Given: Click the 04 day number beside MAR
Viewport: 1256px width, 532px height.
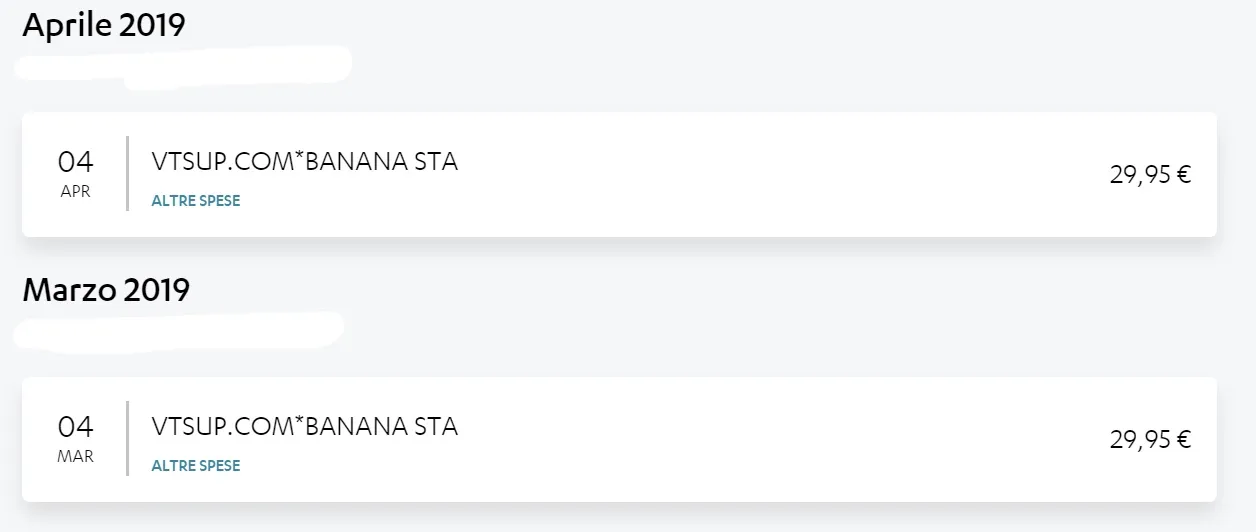Looking at the screenshot, I should click(75, 427).
